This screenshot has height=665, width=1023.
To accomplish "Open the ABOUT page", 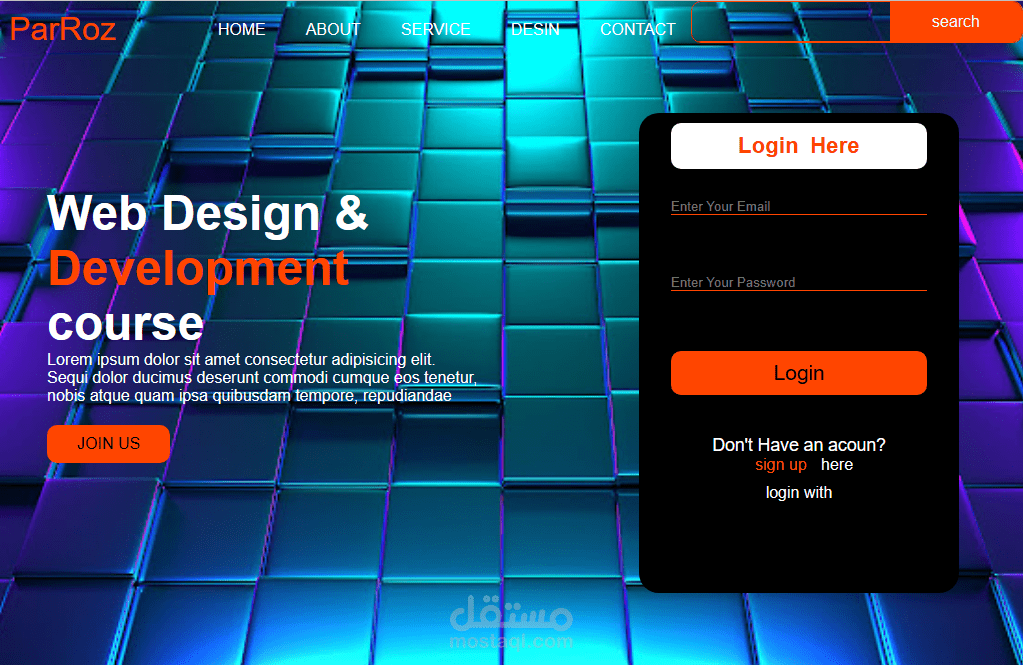I will point(332,29).
